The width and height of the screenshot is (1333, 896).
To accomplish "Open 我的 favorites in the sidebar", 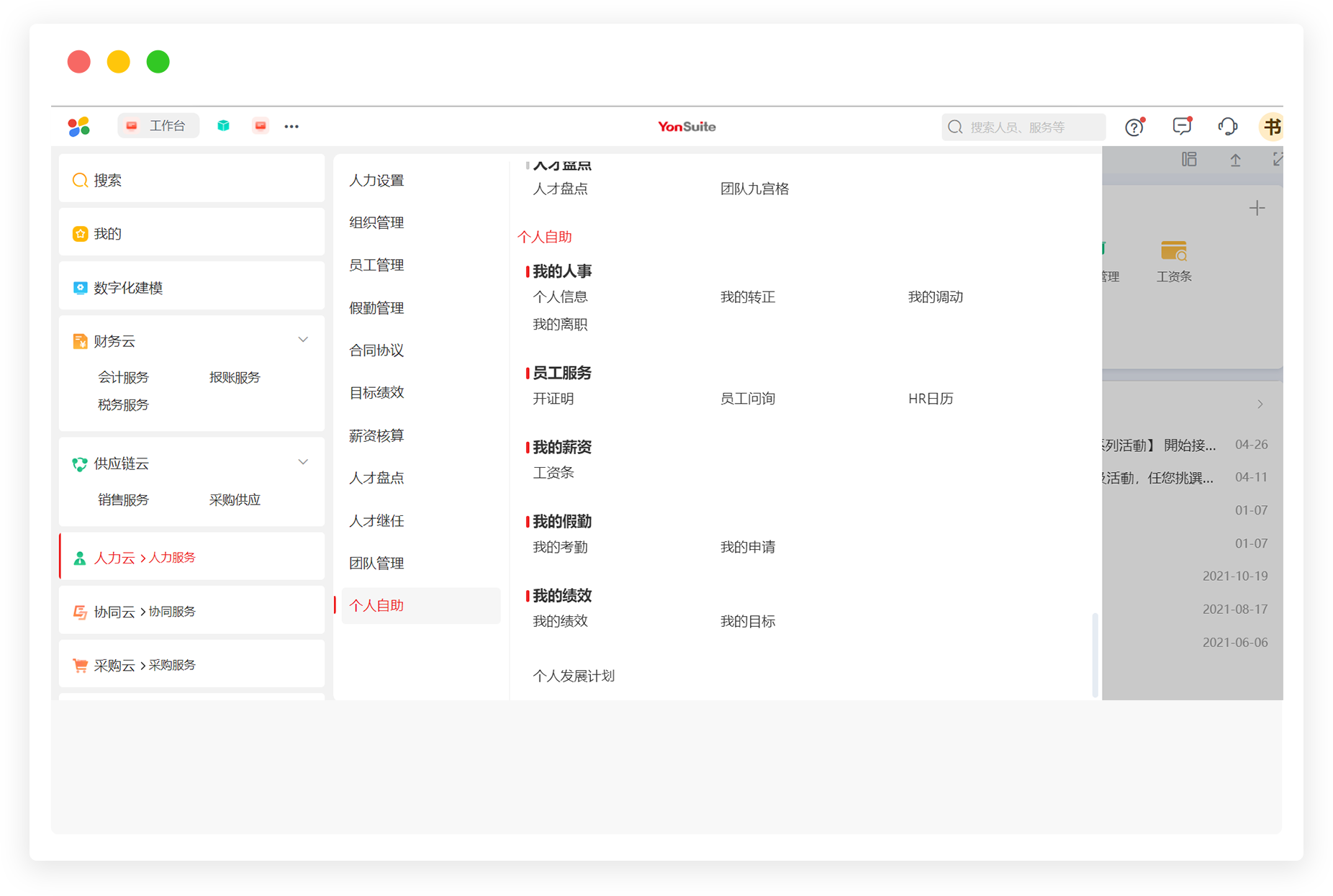I will pyautogui.click(x=191, y=234).
